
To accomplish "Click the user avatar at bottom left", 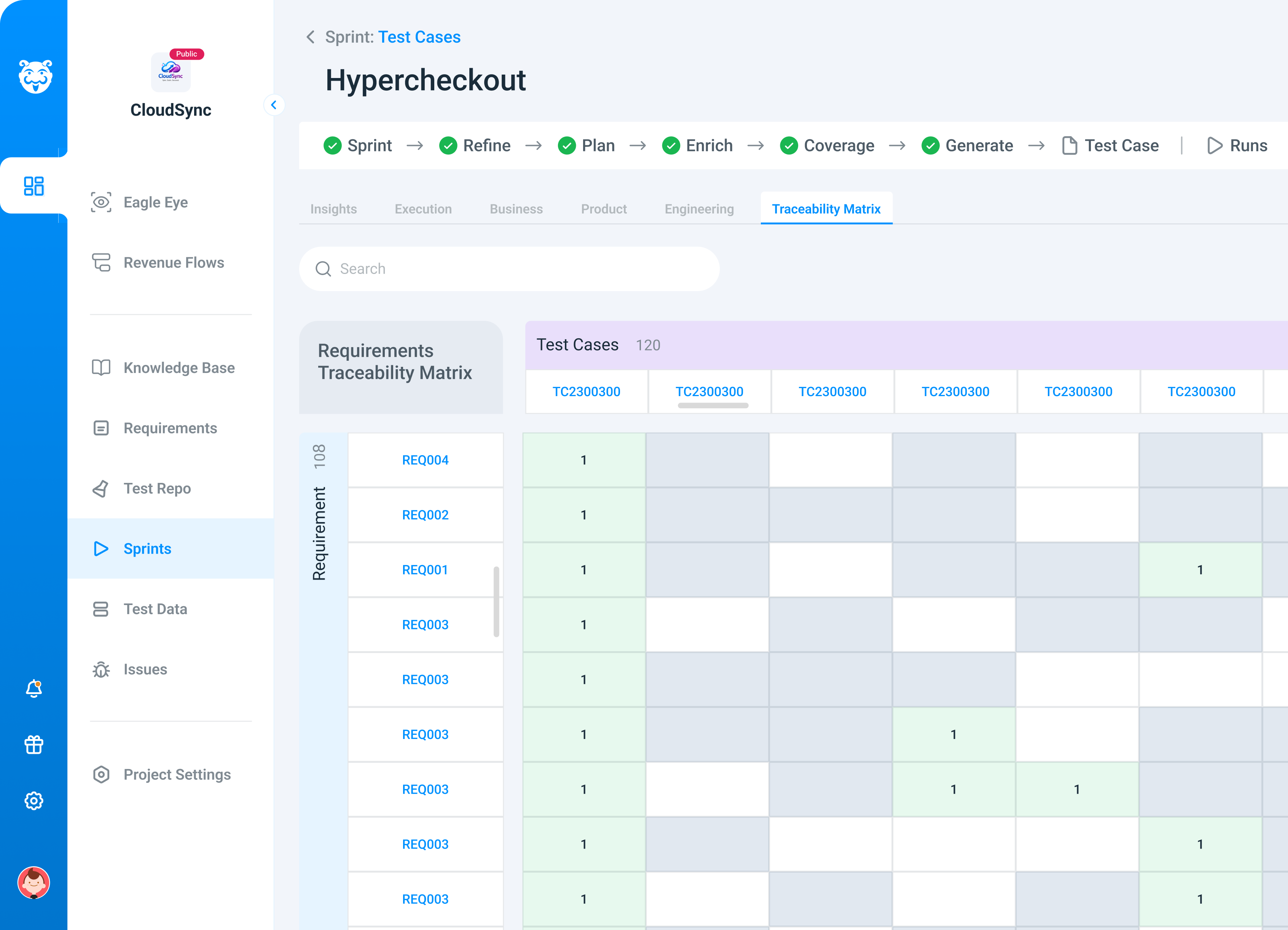I will (x=33, y=883).
